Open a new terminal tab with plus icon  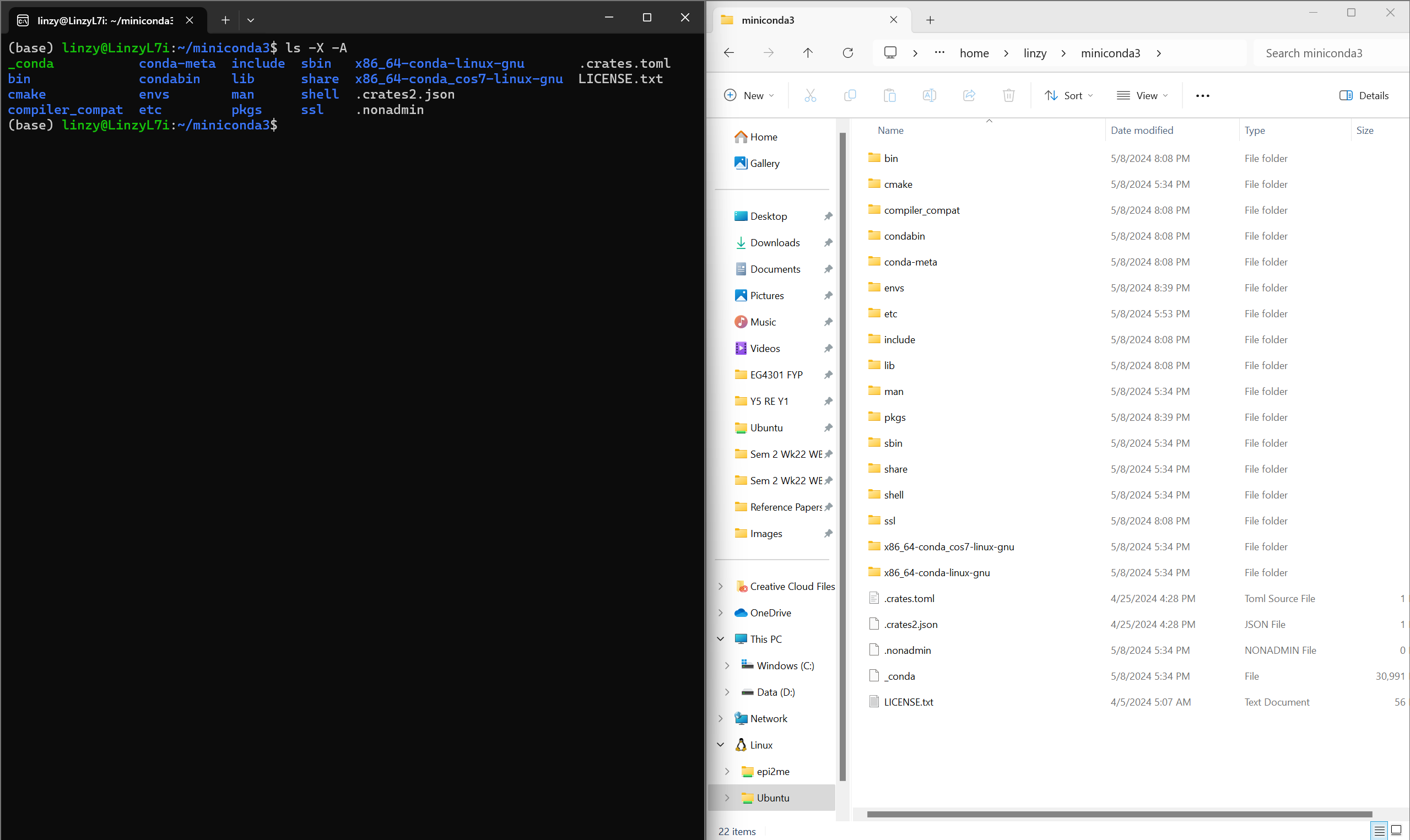[x=225, y=20]
